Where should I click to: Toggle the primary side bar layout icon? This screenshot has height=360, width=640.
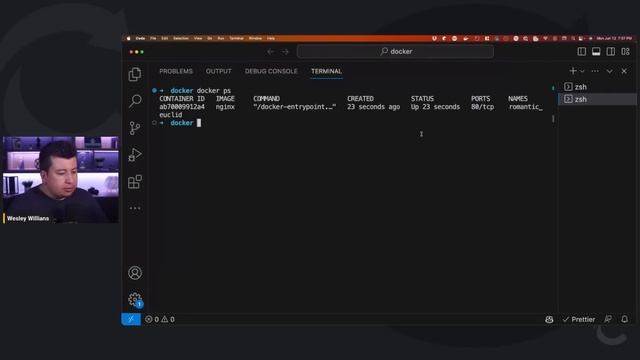[582, 51]
